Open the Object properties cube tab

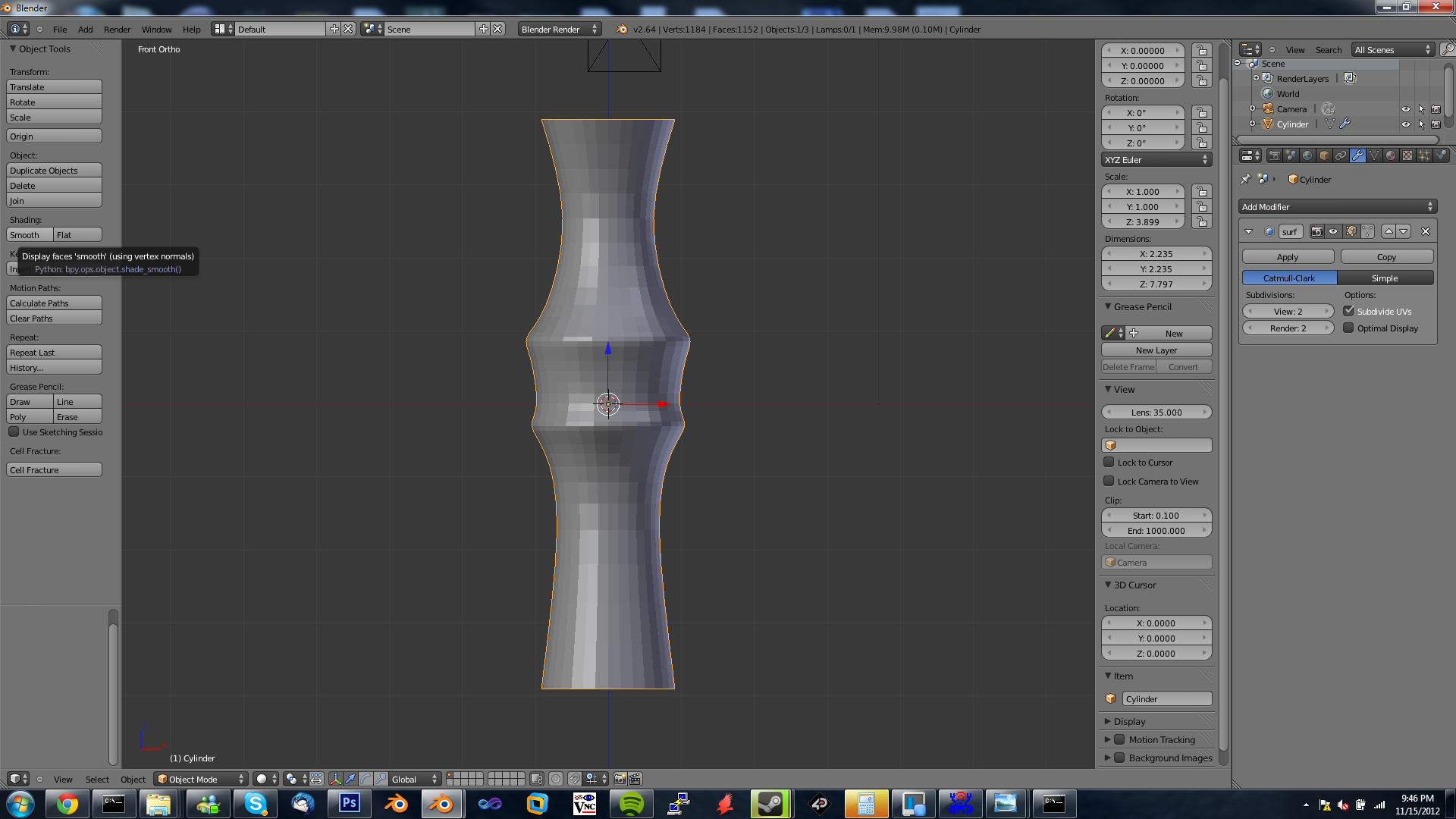click(x=1324, y=155)
